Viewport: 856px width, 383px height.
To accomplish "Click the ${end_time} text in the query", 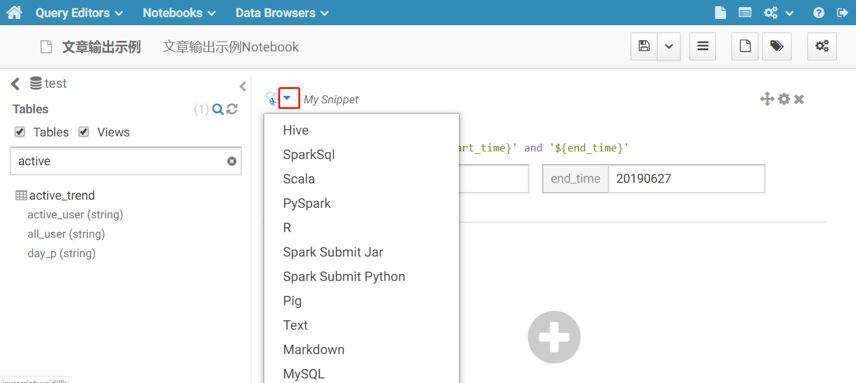I will (589, 148).
